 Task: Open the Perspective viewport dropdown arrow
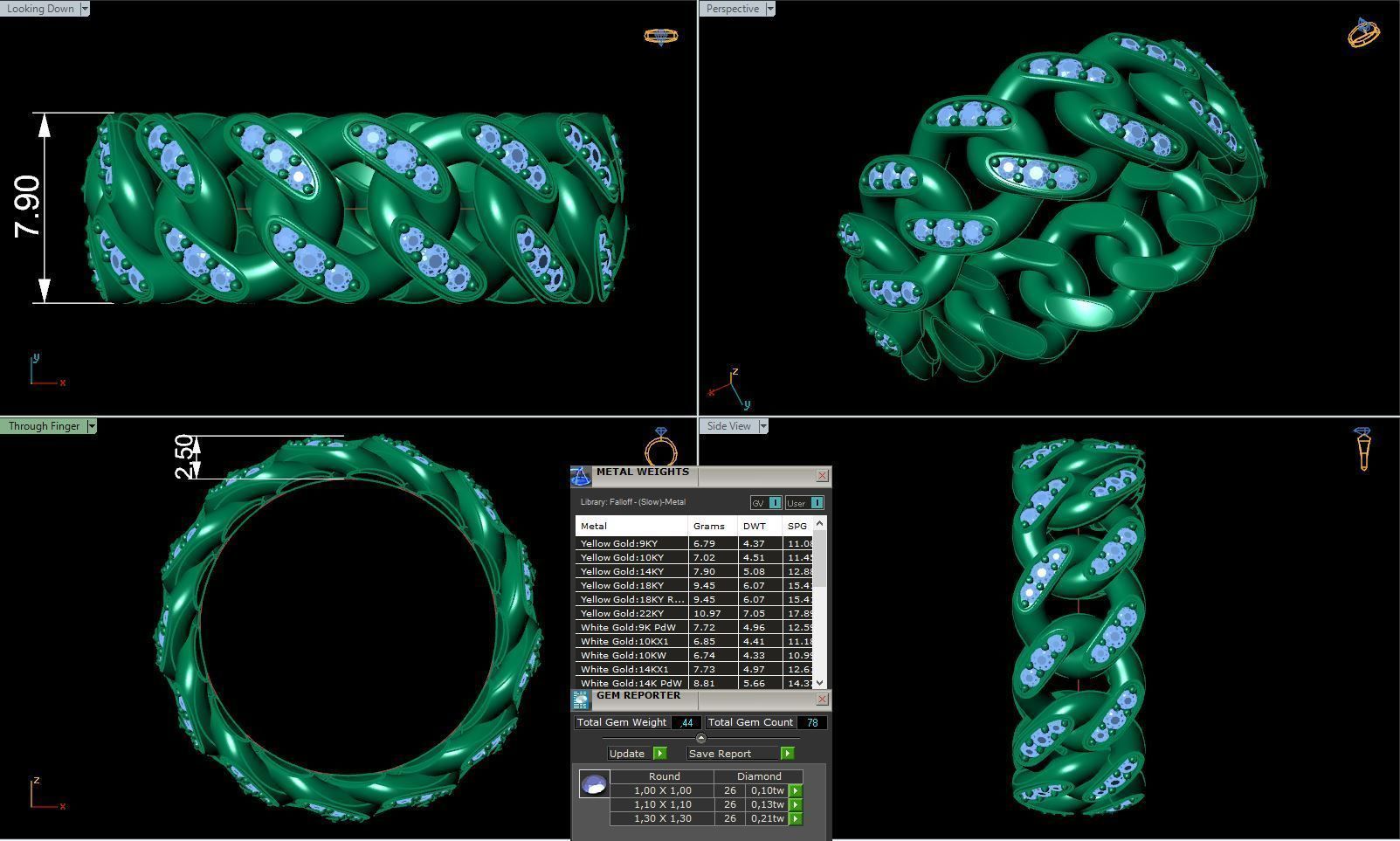coord(769,9)
